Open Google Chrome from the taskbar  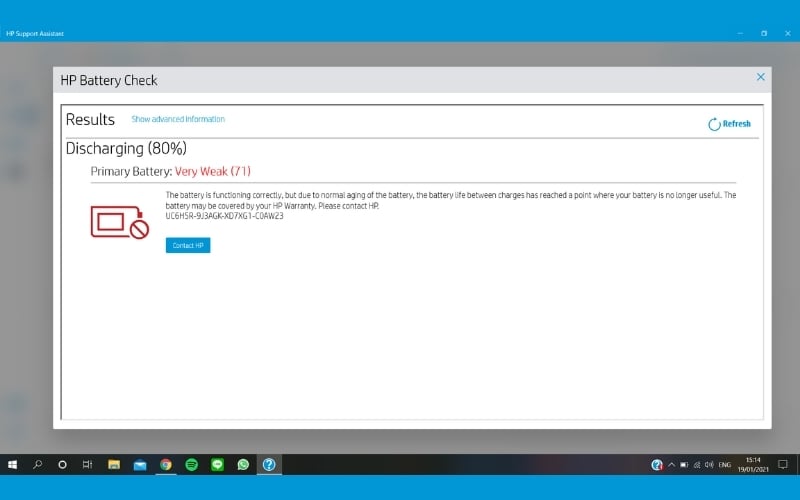(165, 465)
